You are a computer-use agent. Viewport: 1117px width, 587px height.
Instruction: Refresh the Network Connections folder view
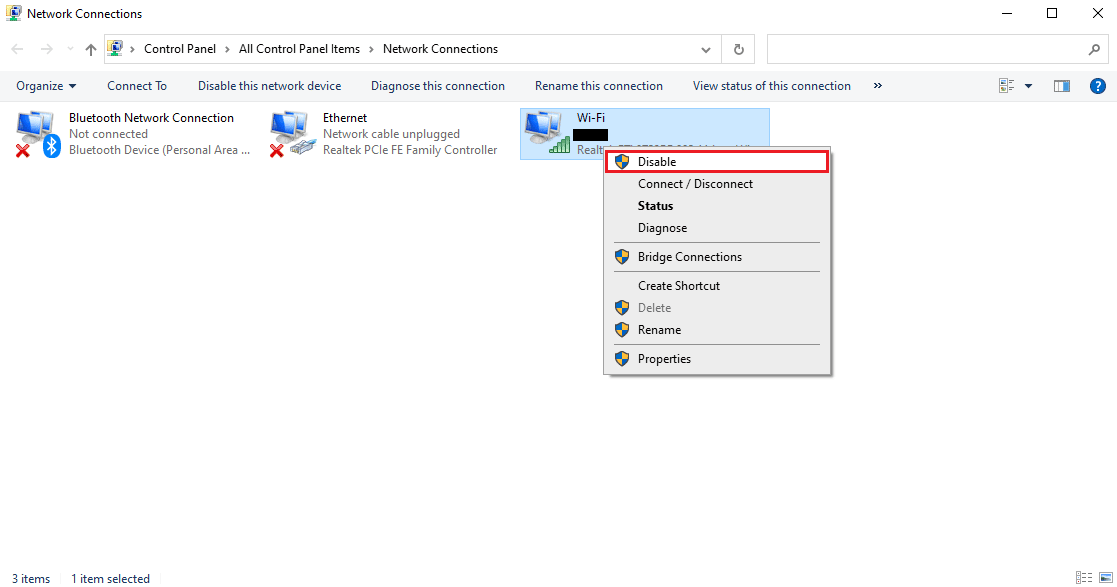738,49
